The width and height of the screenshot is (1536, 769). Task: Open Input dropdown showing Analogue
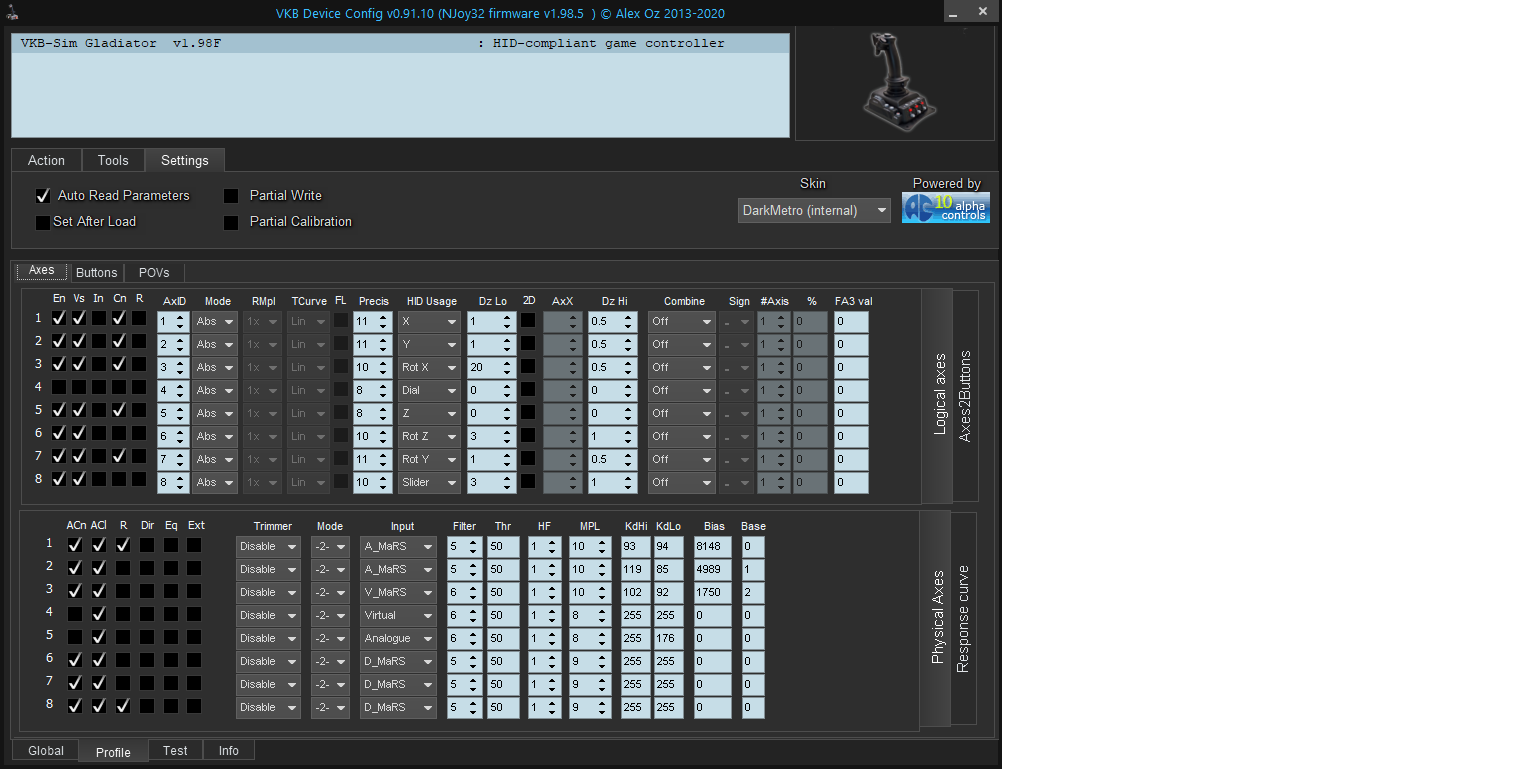coord(399,639)
